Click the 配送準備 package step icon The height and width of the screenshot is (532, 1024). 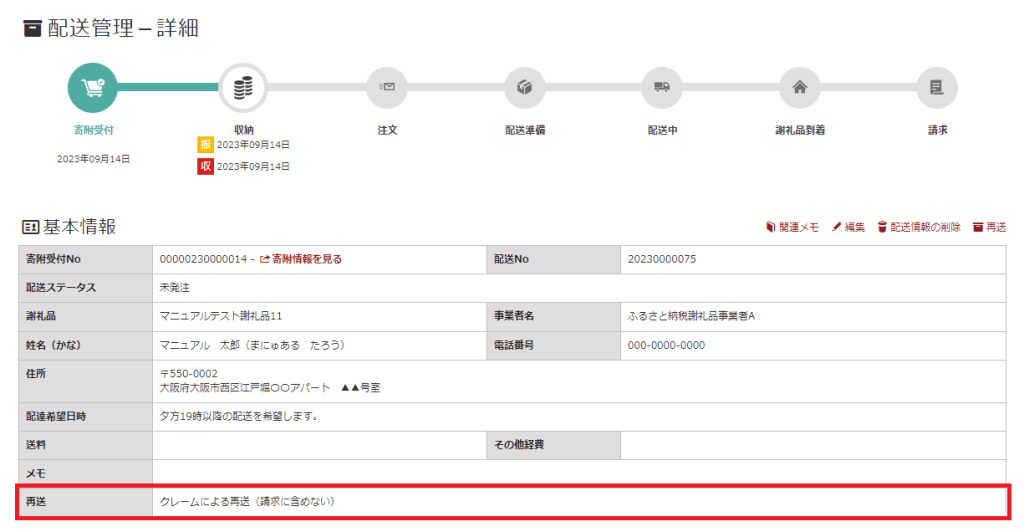(524, 88)
